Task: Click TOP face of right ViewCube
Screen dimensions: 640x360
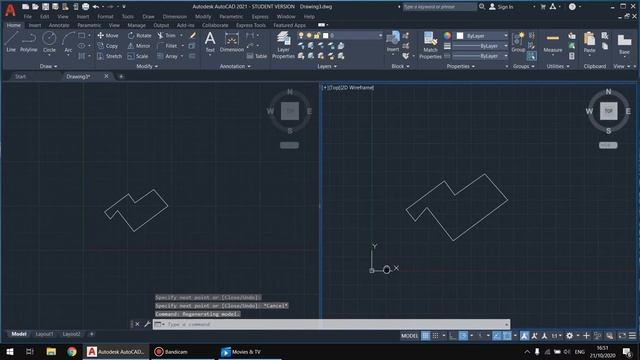Action: point(608,111)
